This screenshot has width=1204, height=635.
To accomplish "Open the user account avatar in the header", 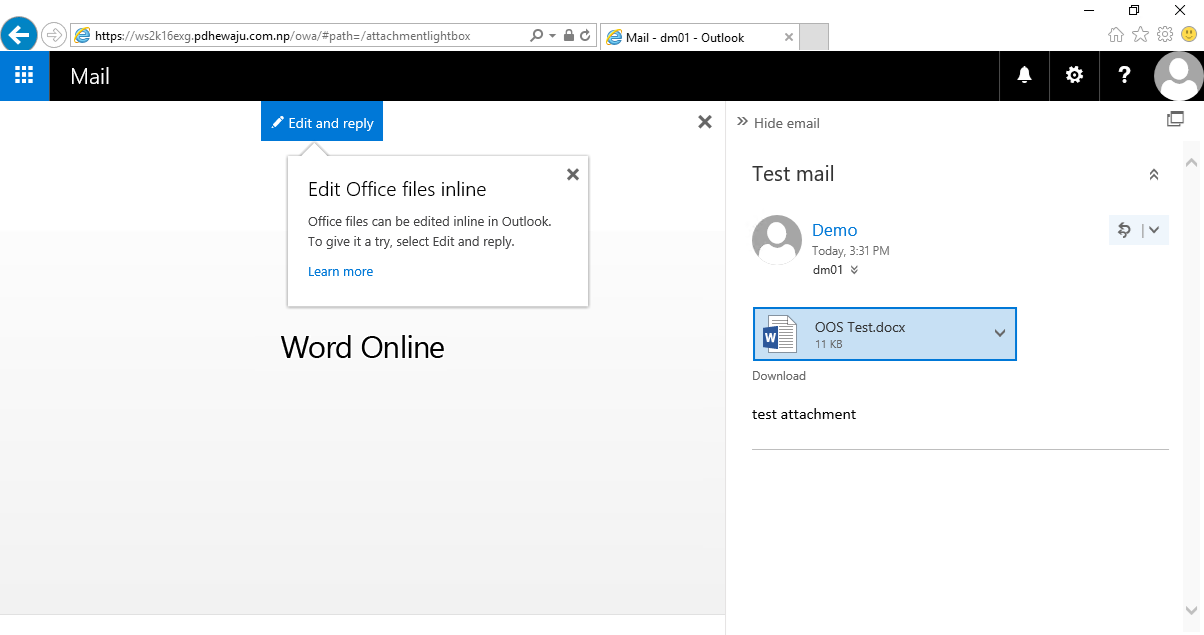I will 1178,76.
